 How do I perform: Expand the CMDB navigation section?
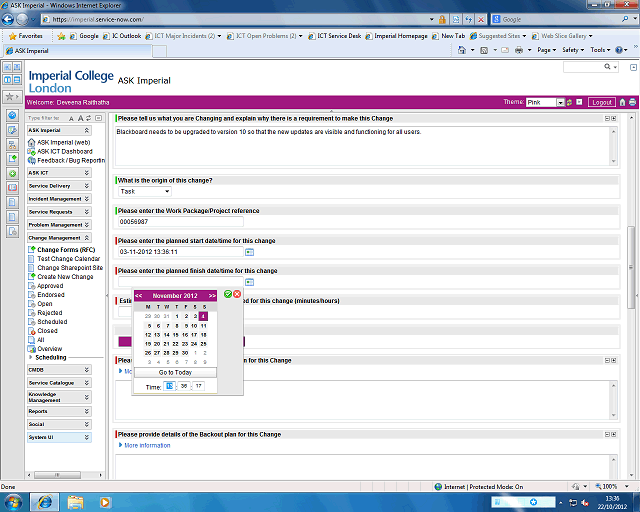(87, 370)
